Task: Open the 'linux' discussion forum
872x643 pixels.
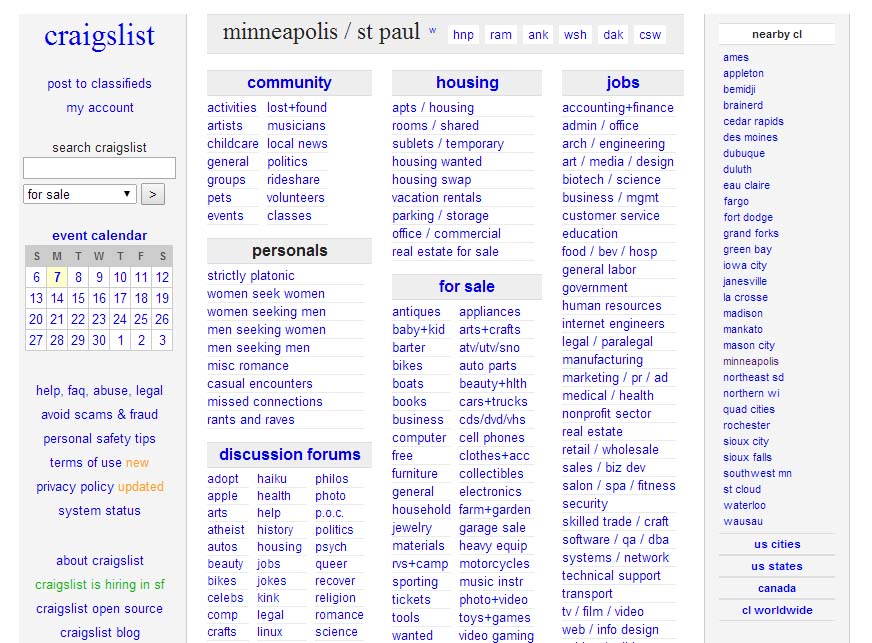Action: (x=270, y=632)
